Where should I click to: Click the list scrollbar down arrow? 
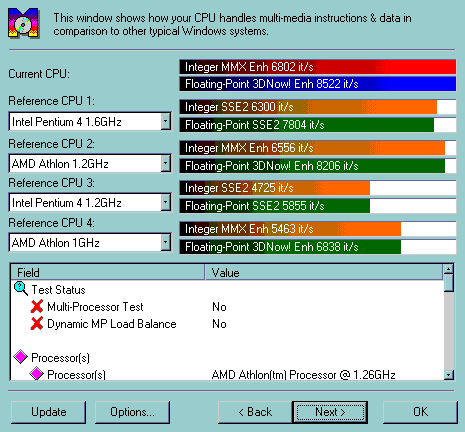[449, 375]
